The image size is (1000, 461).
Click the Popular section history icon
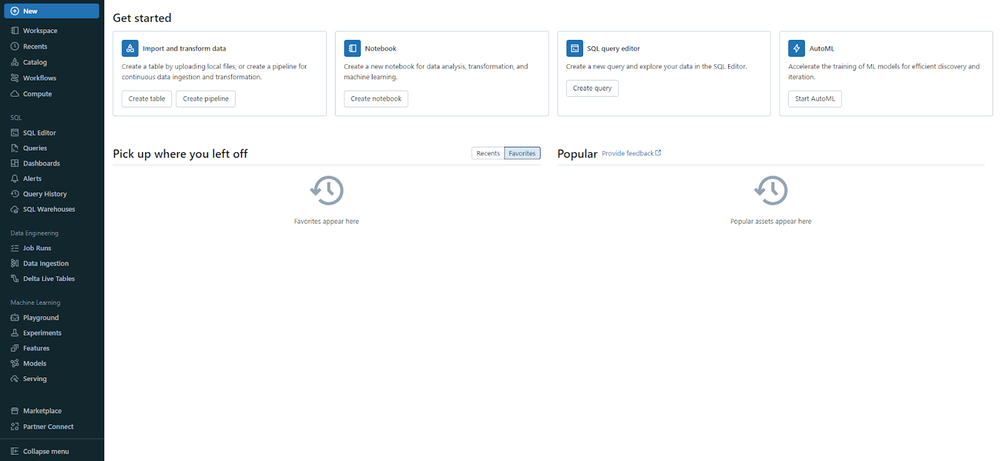point(770,191)
